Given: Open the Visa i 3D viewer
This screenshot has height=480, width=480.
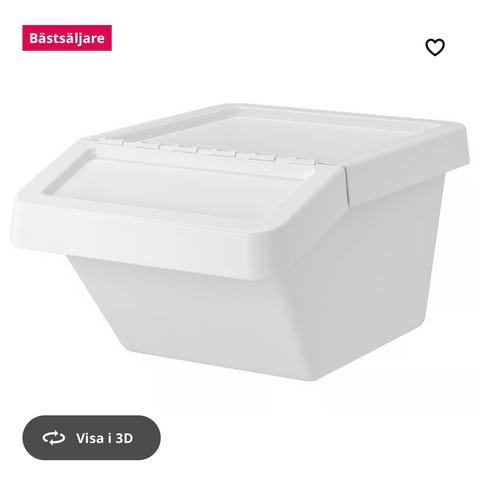Looking at the screenshot, I should (91, 438).
